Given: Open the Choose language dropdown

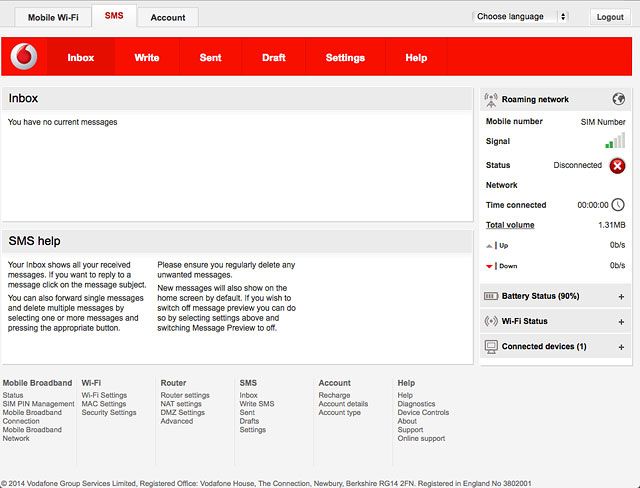Looking at the screenshot, I should click(x=520, y=17).
